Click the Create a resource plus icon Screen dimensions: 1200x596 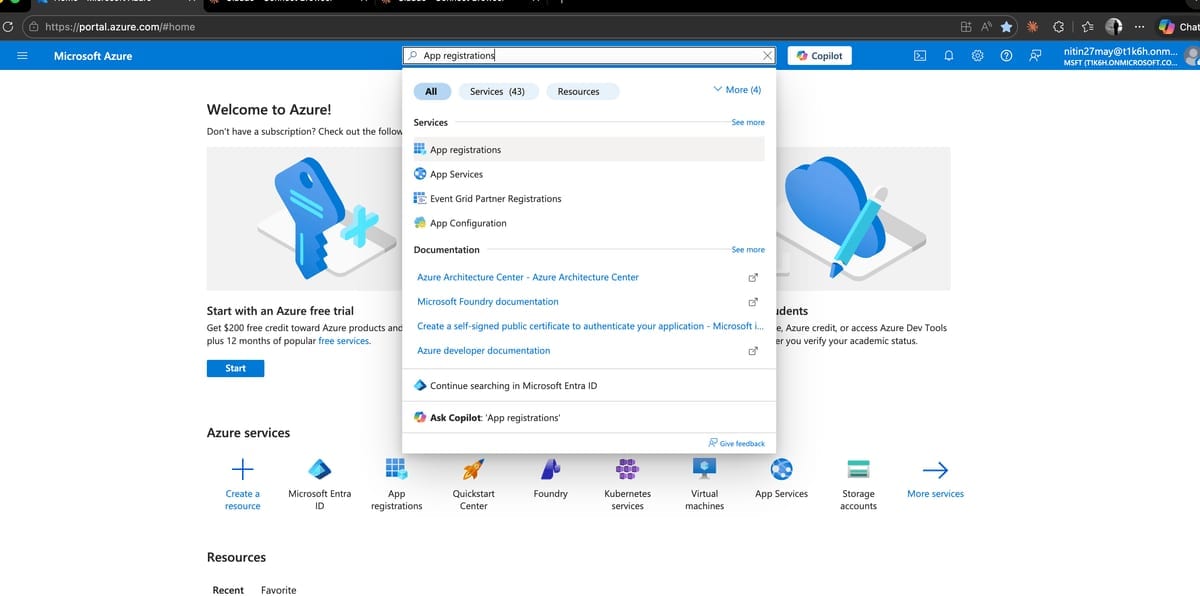[242, 468]
